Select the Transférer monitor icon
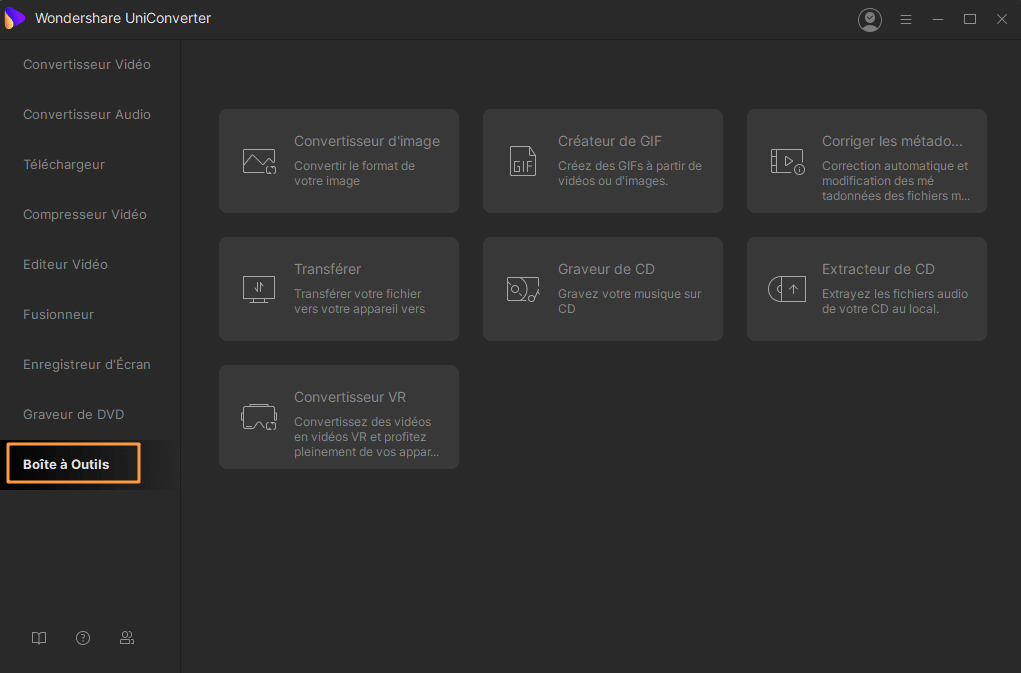This screenshot has width=1021, height=673. tap(259, 289)
